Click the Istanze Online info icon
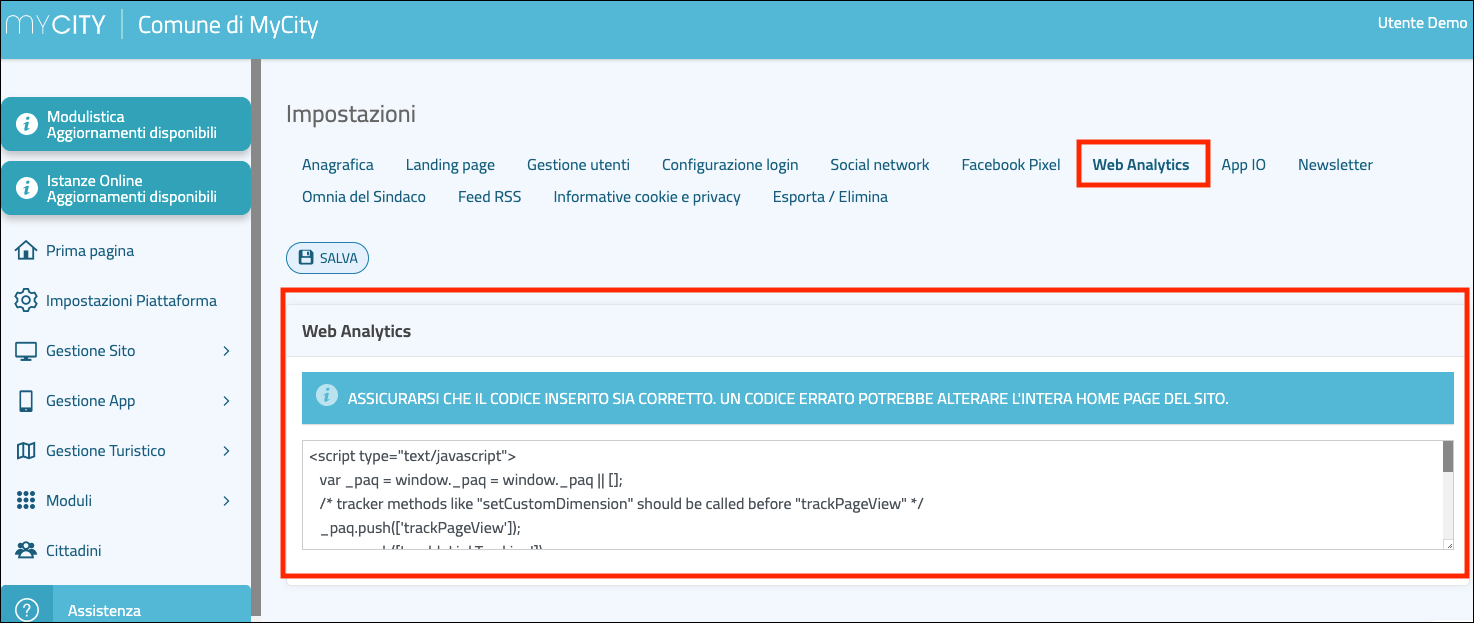Screen dimensions: 1474x623 coord(27,189)
